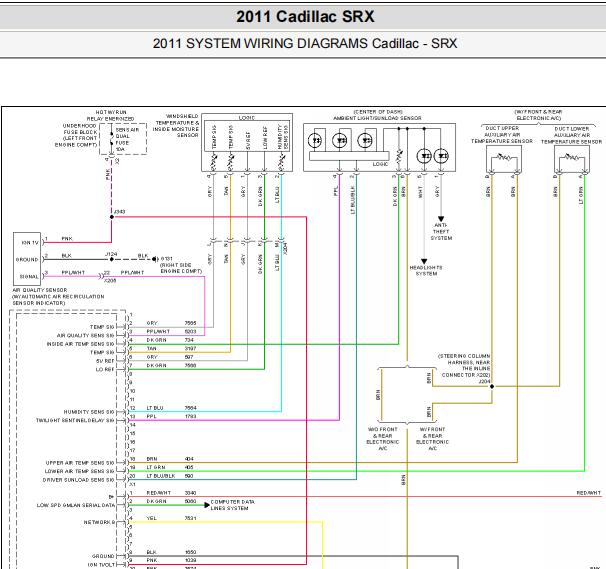Select the "WINDSHIELD TEMPERATURE & INSIDE MOISTURE SENSOR" label

pos(176,126)
